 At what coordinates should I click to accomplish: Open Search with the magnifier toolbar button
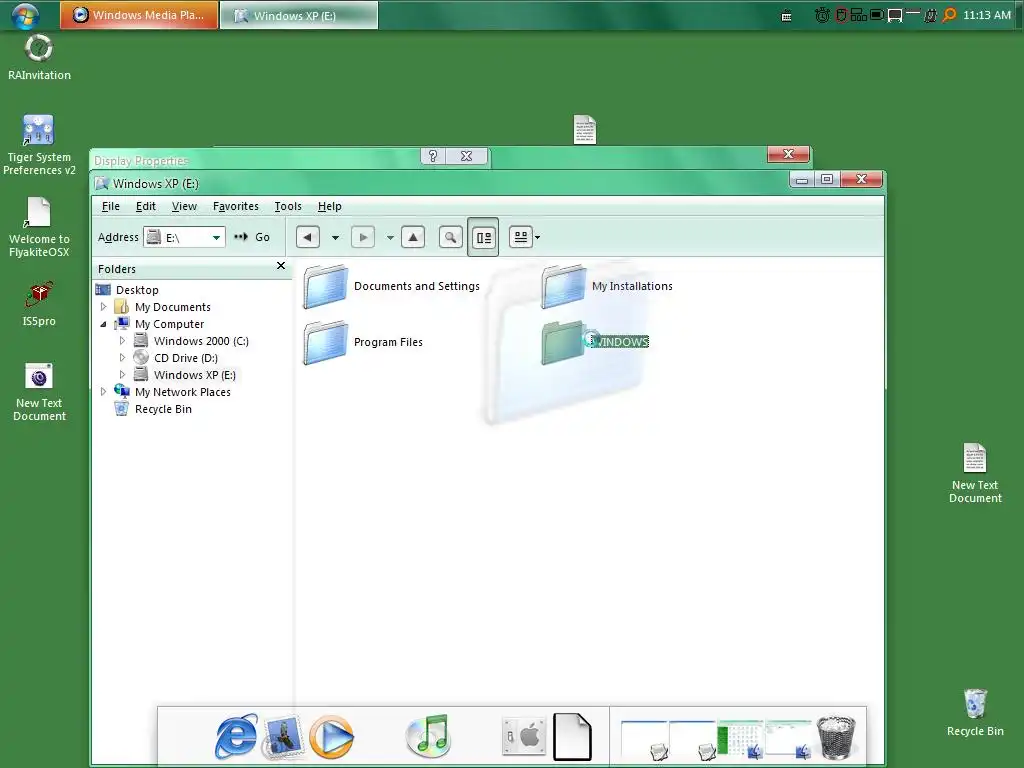[451, 237]
